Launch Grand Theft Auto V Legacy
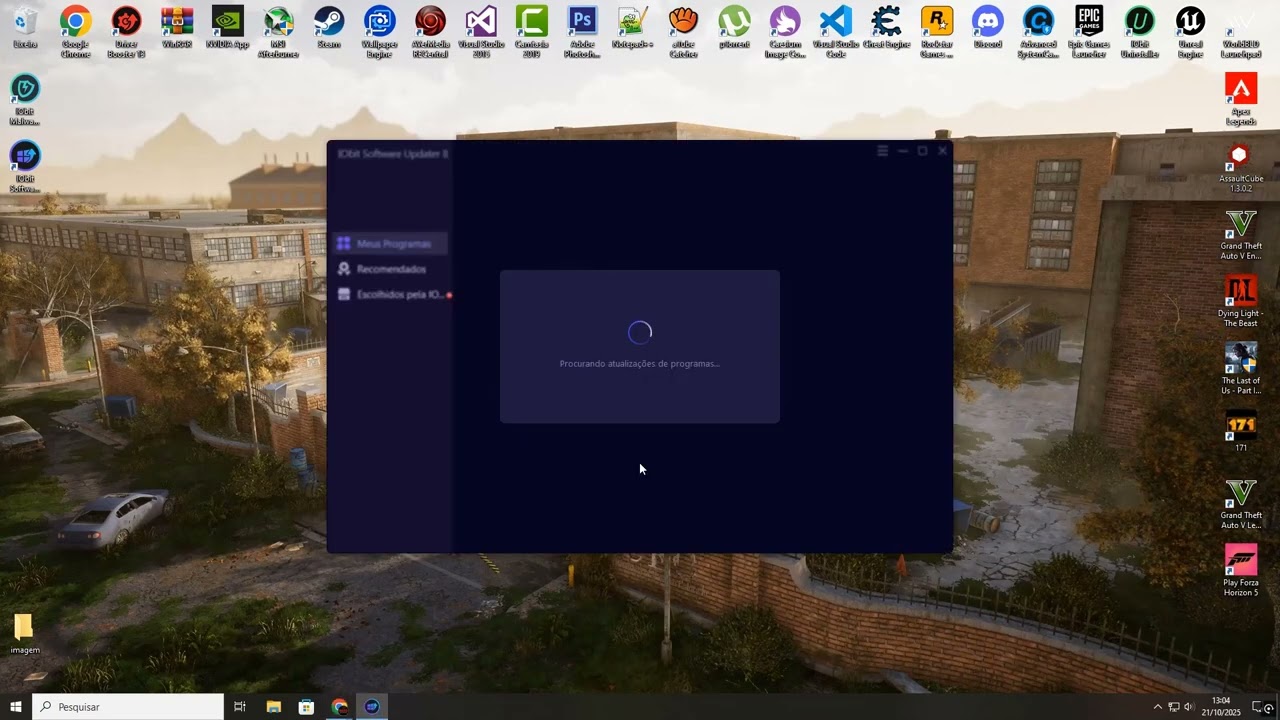Screen dimensions: 1280x720 pyautogui.click(x=1241, y=504)
